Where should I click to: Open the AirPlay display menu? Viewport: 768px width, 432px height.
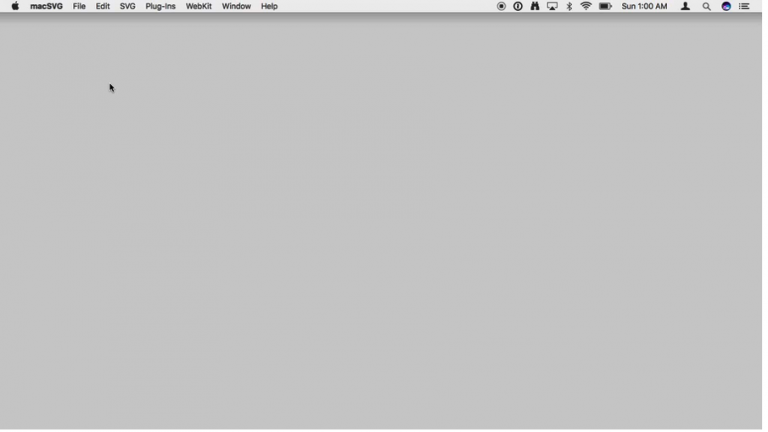point(552,6)
